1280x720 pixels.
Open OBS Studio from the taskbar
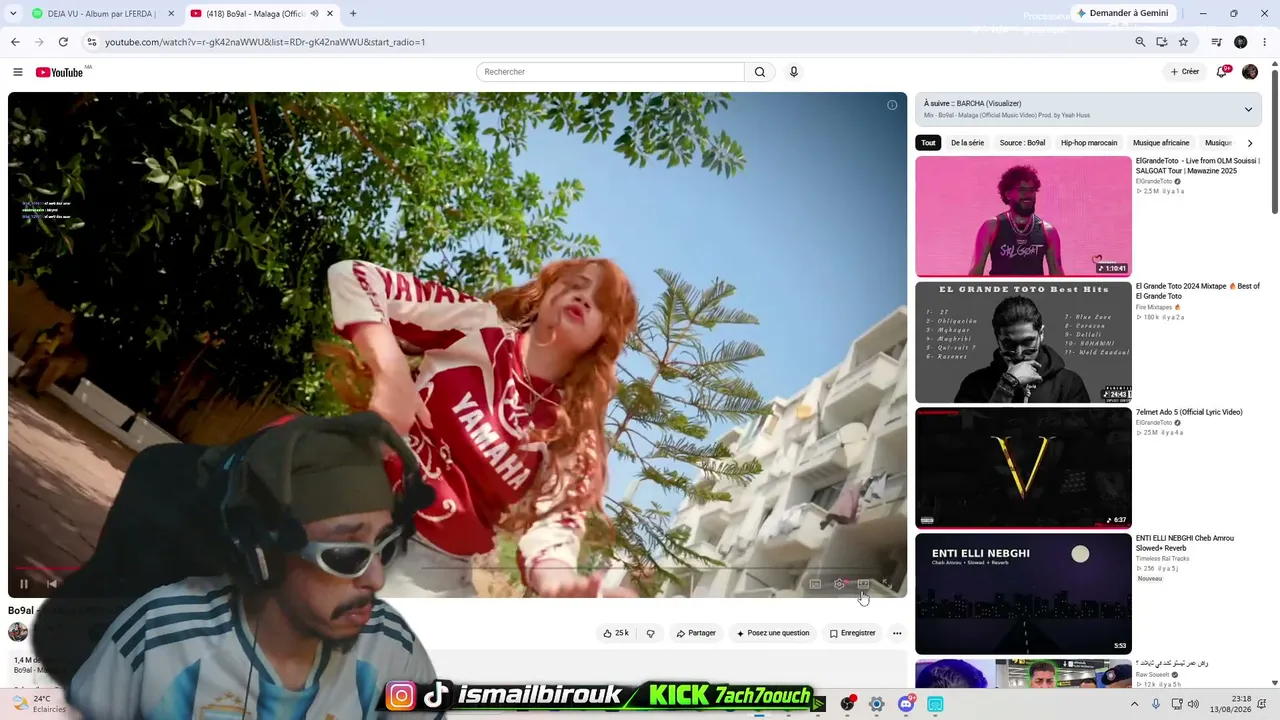click(847, 704)
